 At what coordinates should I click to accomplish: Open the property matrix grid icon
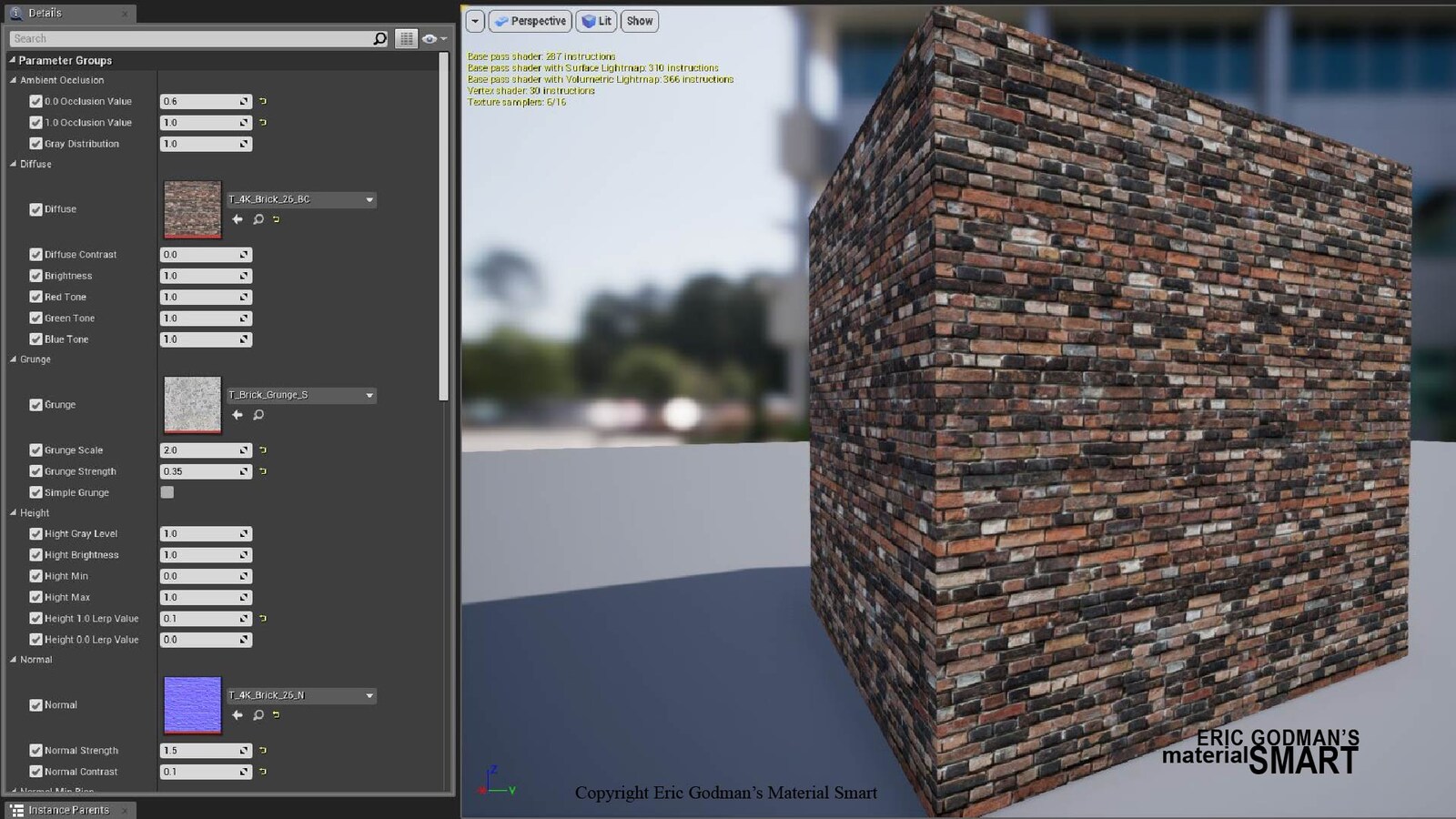point(406,38)
